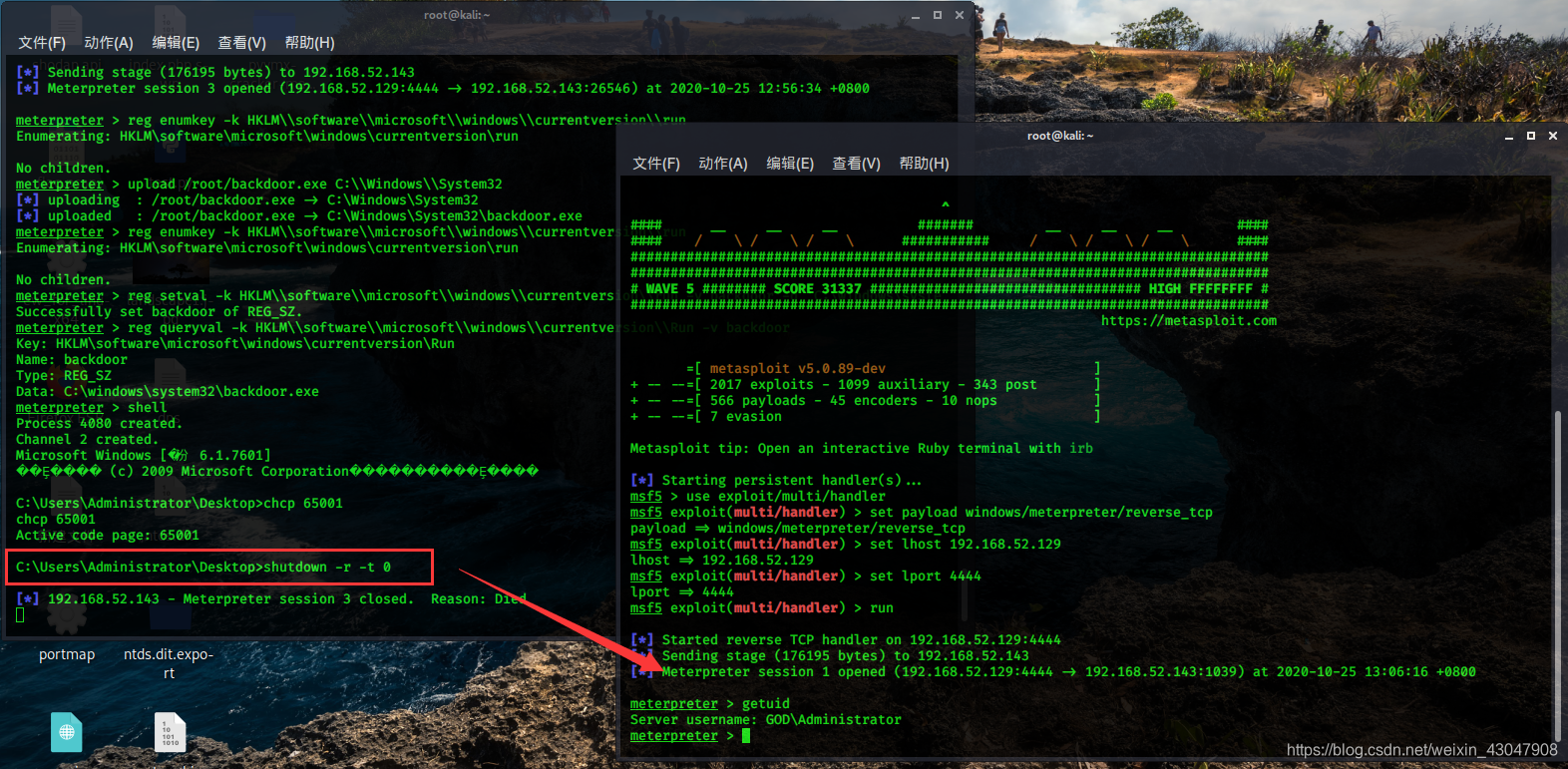Click 'Active code page: 65001' line
The height and width of the screenshot is (769, 1568).
(108, 535)
